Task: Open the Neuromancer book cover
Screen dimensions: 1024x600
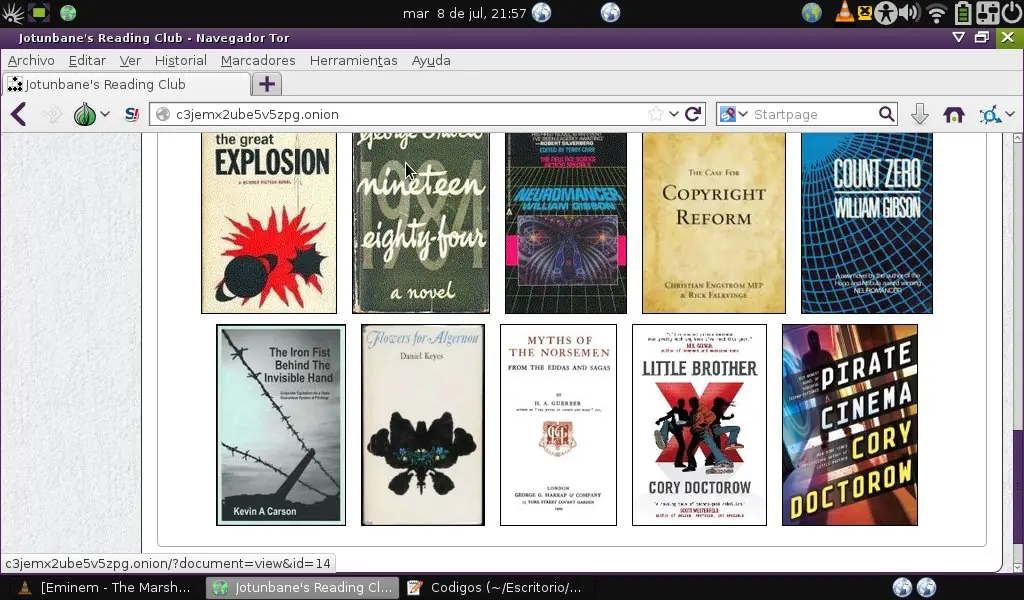Action: pyautogui.click(x=566, y=223)
